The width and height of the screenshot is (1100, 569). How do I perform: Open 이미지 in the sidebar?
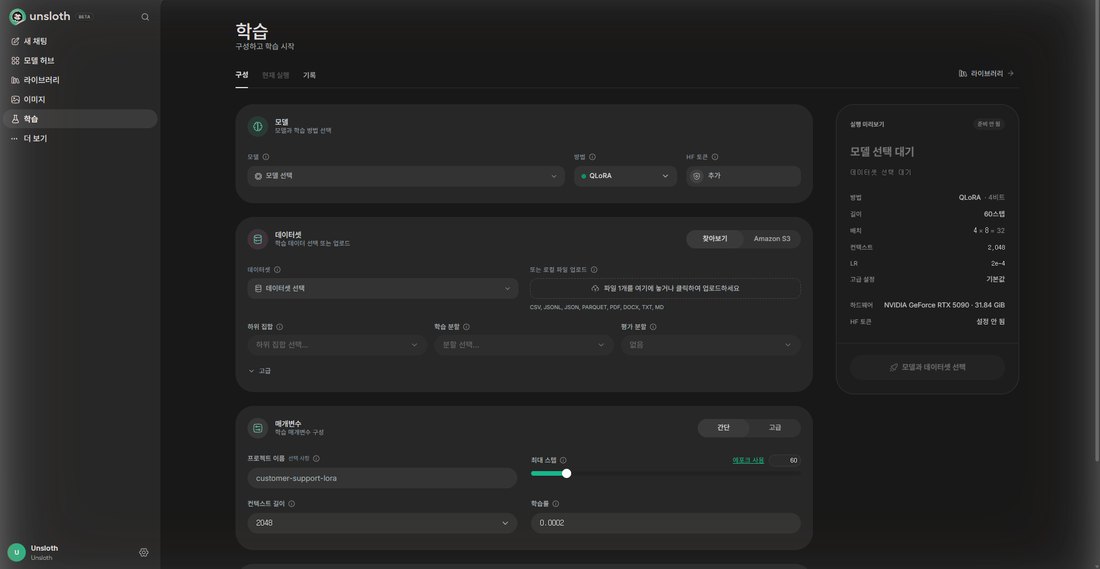[80, 100]
